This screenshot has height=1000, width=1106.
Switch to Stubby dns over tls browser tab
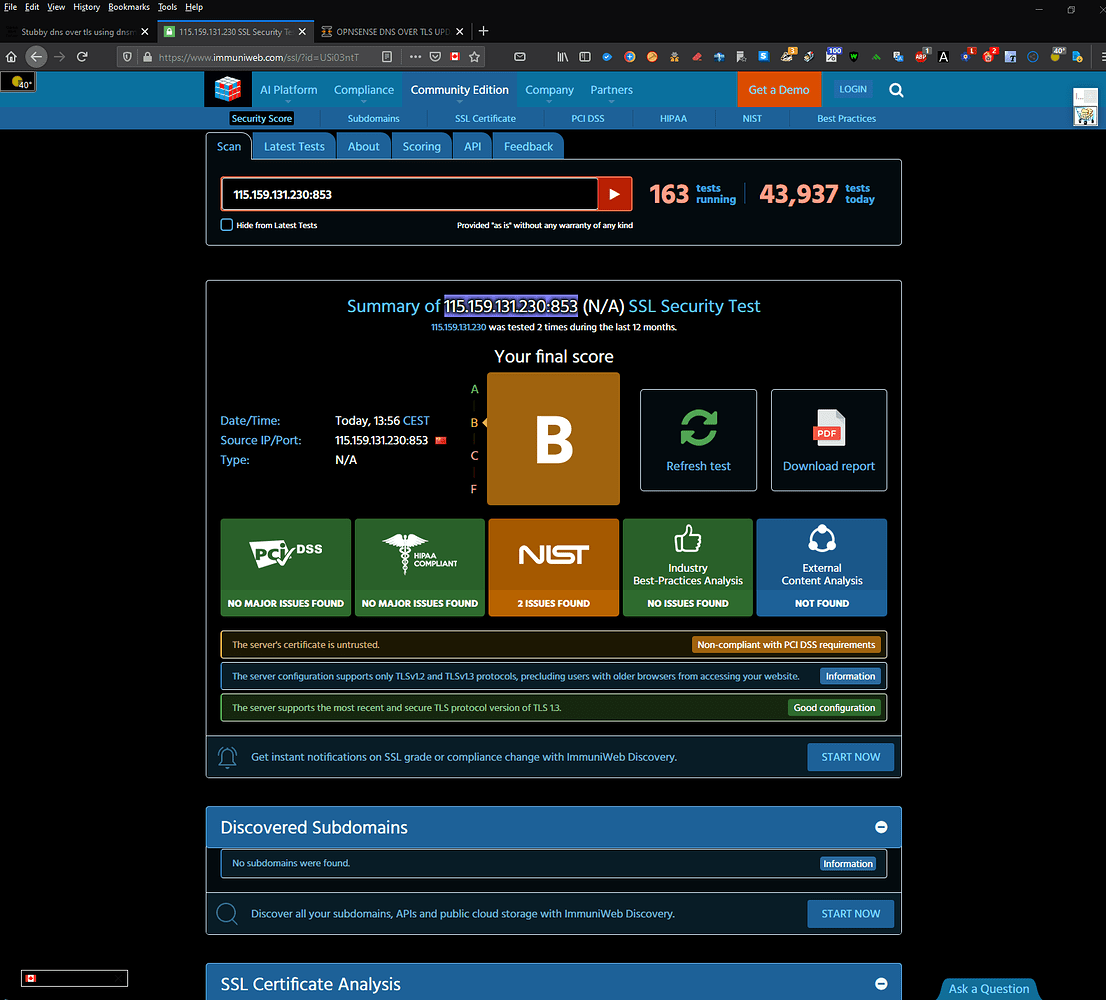pyautogui.click(x=78, y=32)
